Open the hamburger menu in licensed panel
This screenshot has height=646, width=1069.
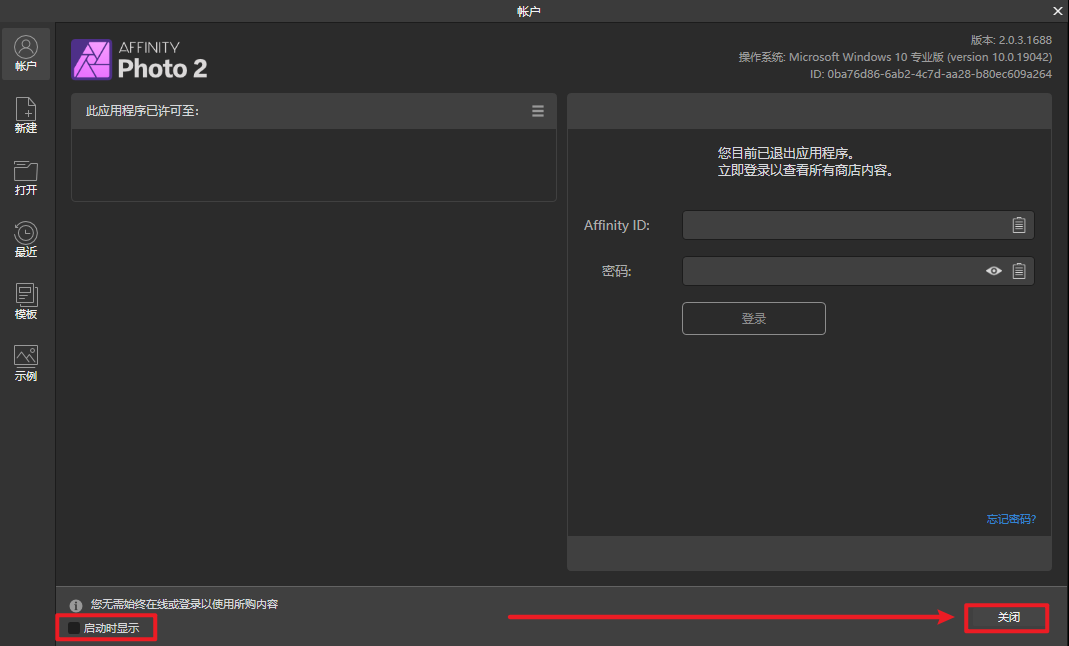pyautogui.click(x=538, y=111)
